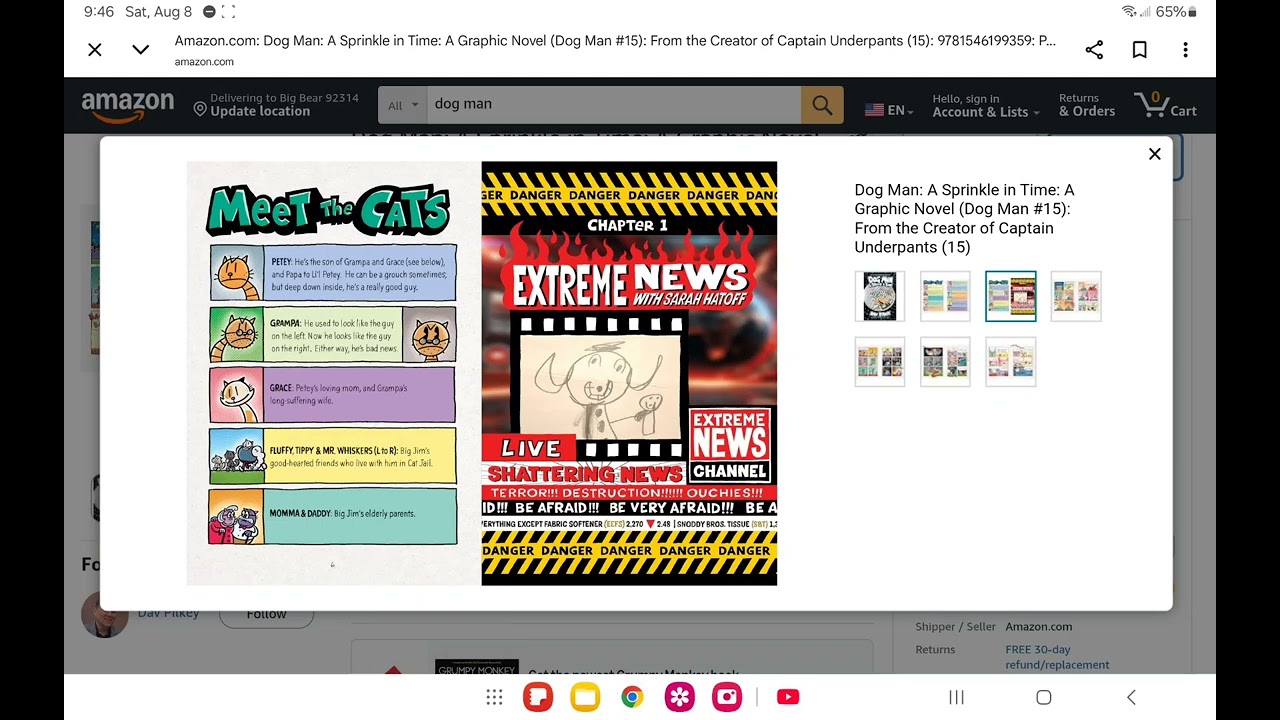This screenshot has height=720, width=1280.
Task: Select the book cover thumbnail
Action: pos(880,296)
